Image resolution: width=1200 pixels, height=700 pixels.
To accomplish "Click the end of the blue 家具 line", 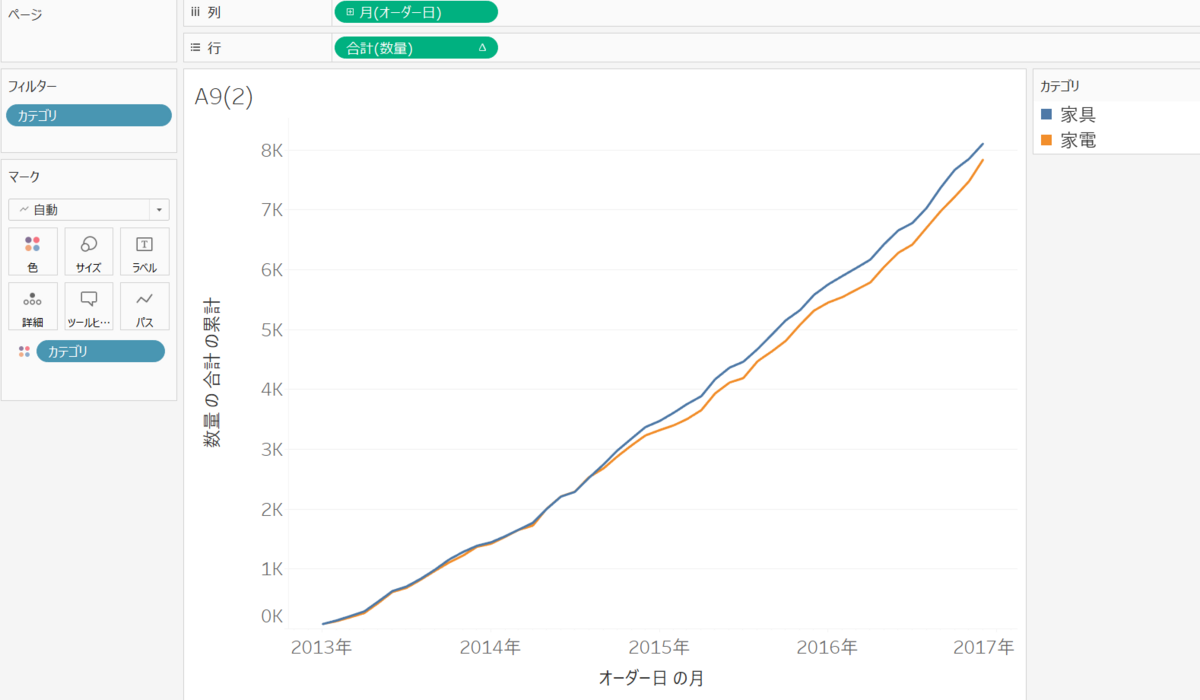I will coord(983,143).
